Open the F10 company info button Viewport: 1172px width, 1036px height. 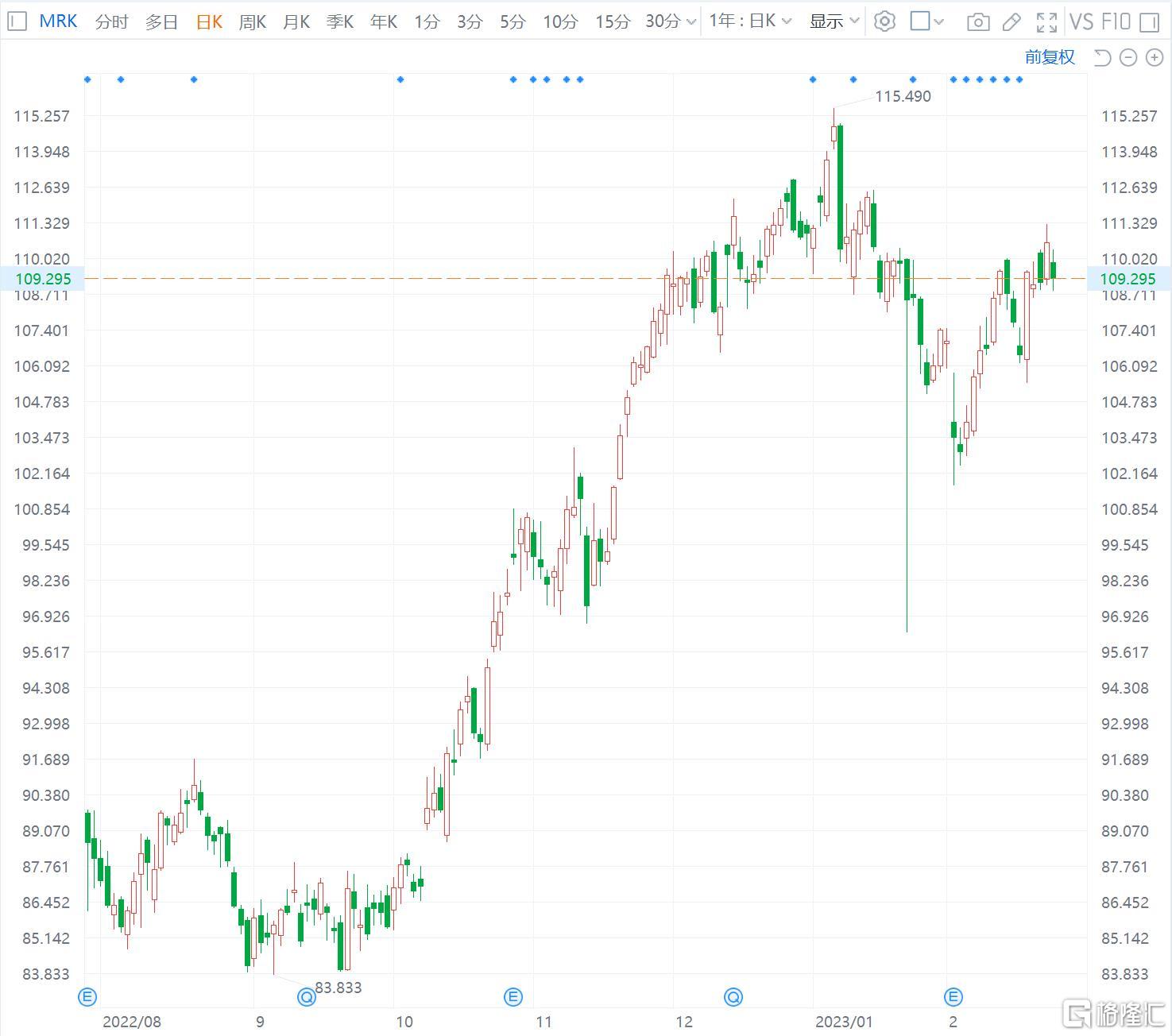tap(1116, 21)
